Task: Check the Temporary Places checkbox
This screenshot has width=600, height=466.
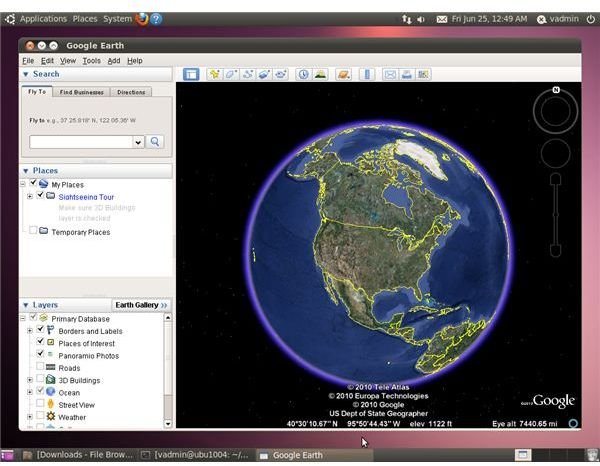Action: [33, 230]
